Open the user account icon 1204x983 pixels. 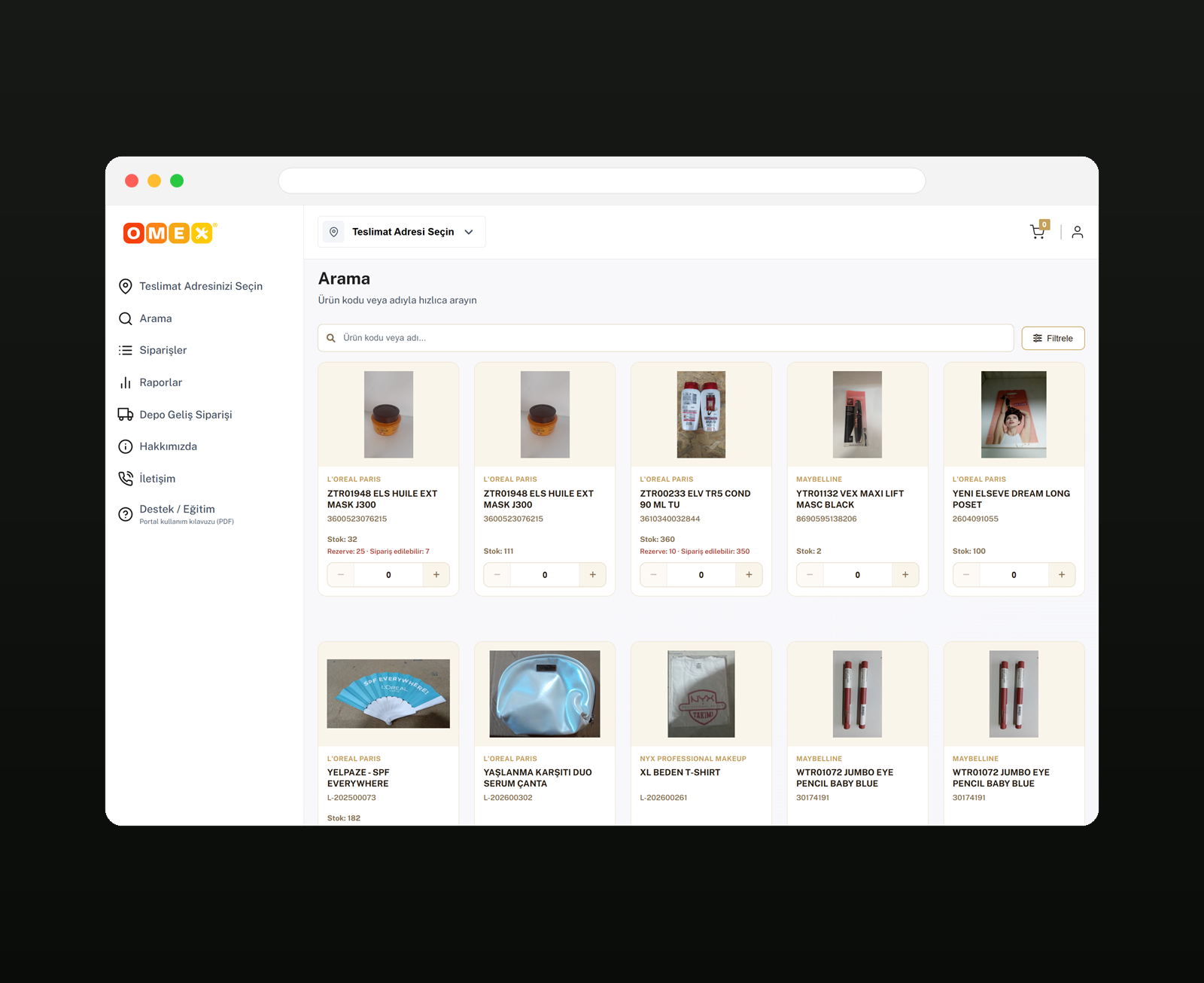[x=1078, y=232]
